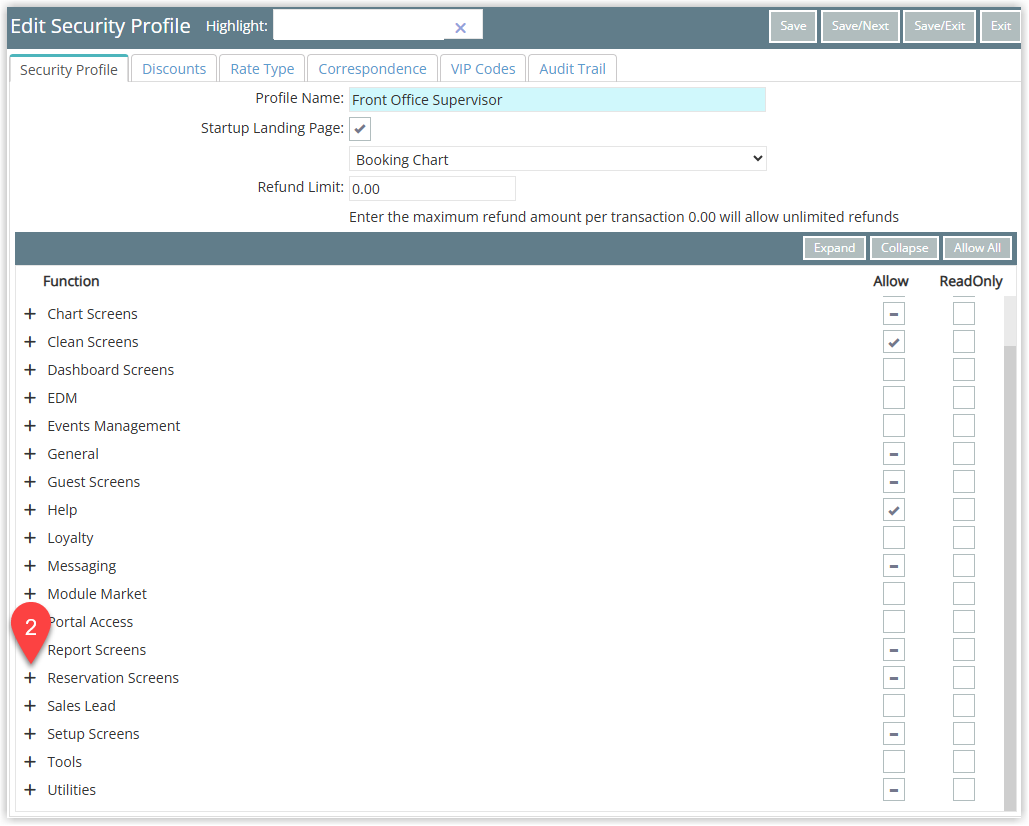Expand the EDM row
The height and width of the screenshot is (826, 1029).
click(x=30, y=398)
